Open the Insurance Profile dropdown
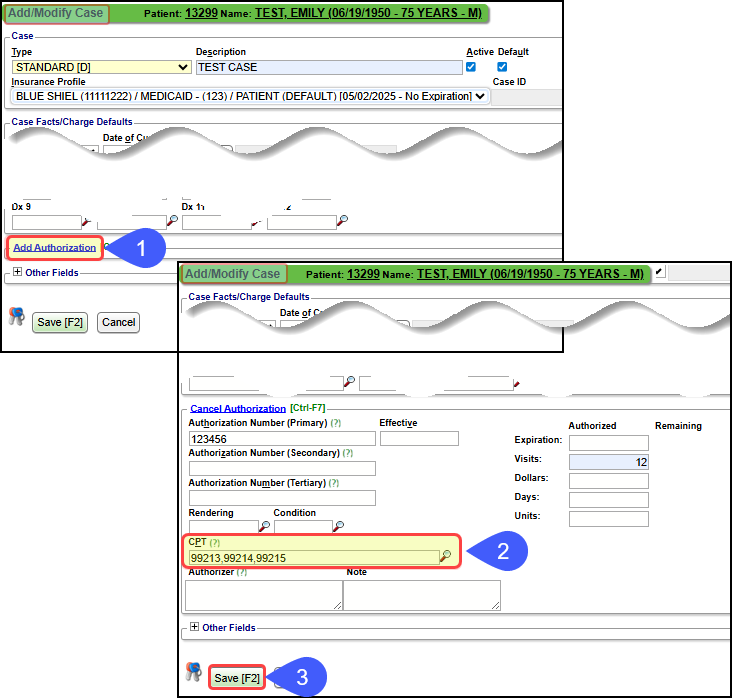 click(x=251, y=96)
